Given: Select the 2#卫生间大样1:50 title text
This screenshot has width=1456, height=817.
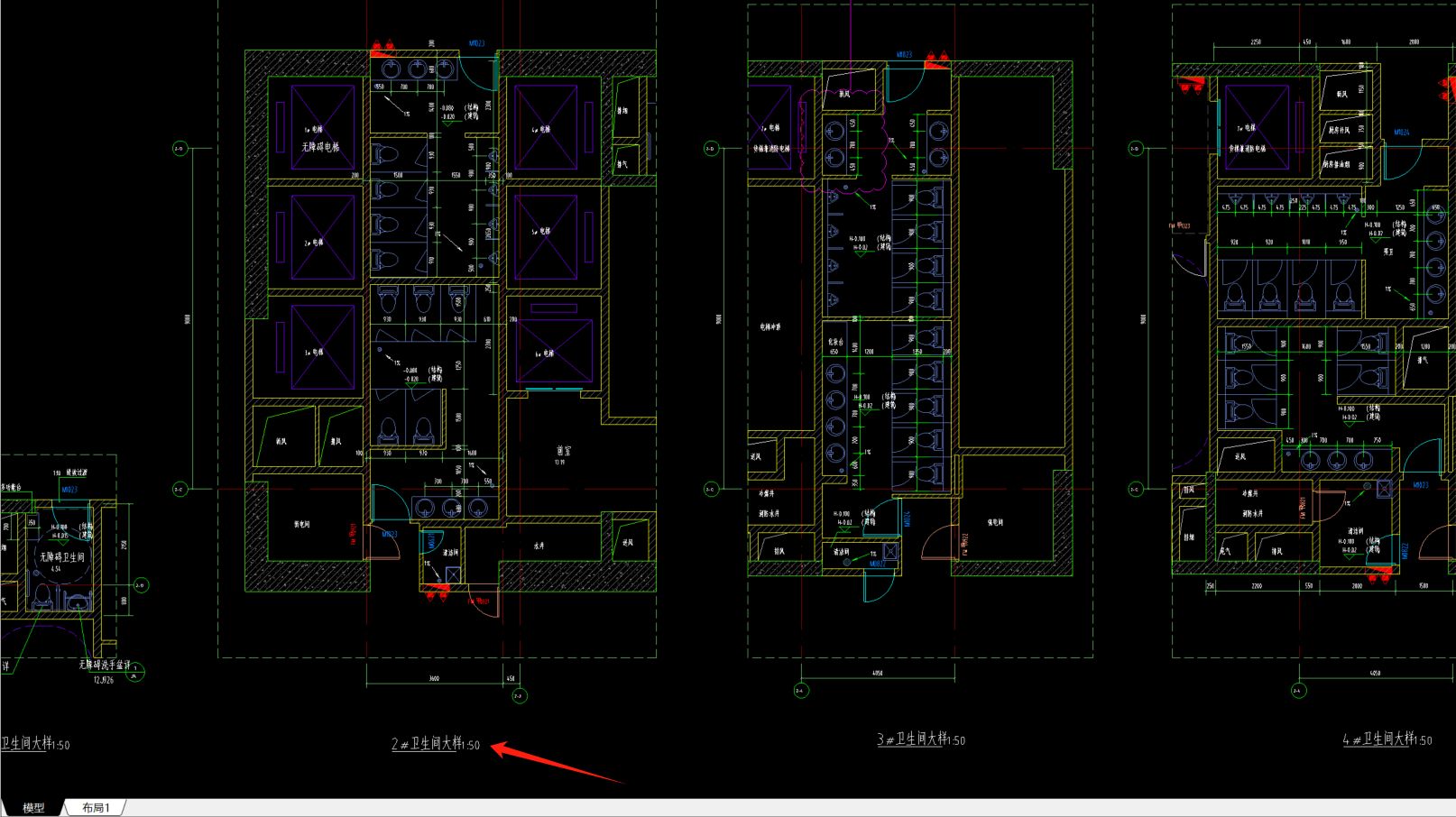Looking at the screenshot, I should point(436,744).
